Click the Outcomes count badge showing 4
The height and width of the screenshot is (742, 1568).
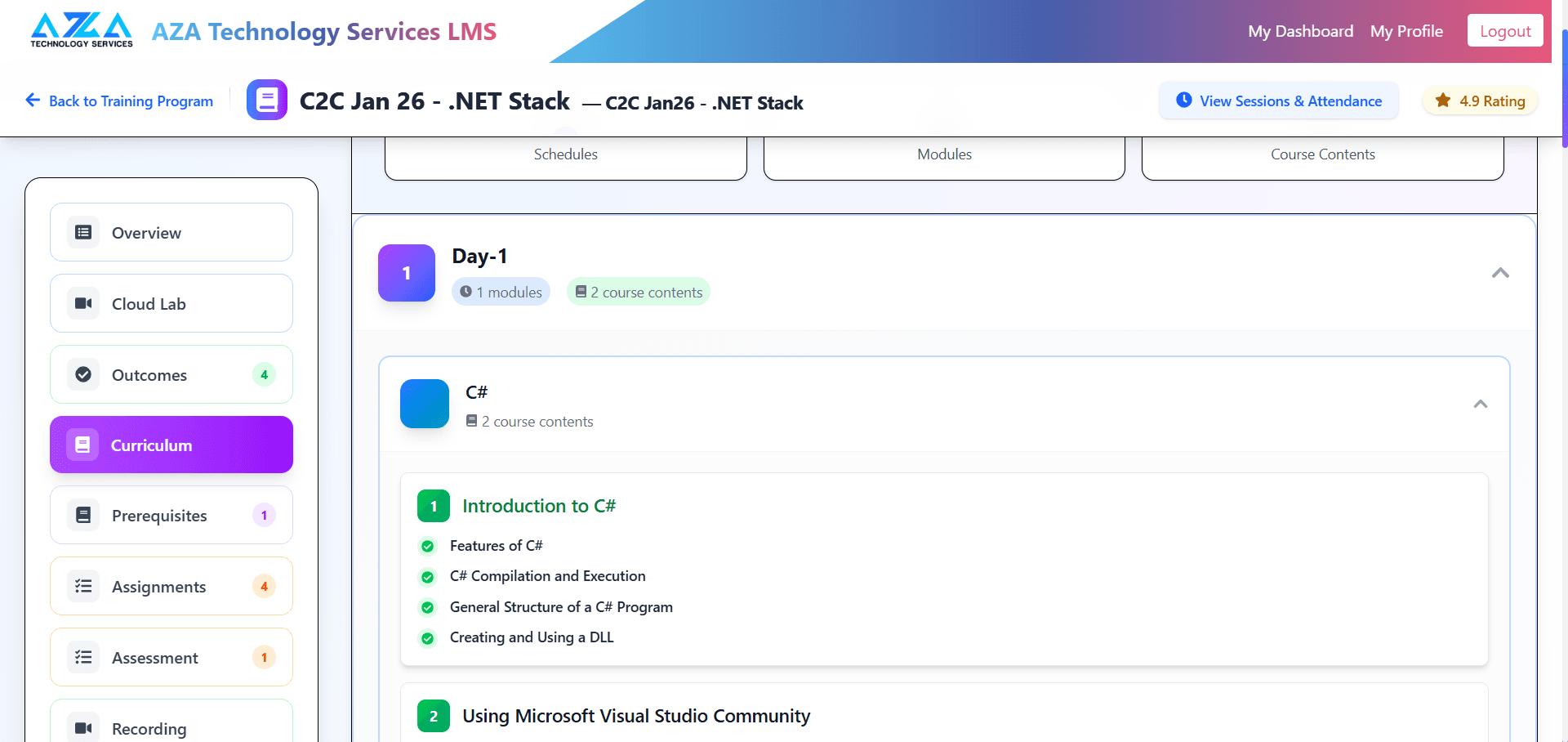point(264,374)
